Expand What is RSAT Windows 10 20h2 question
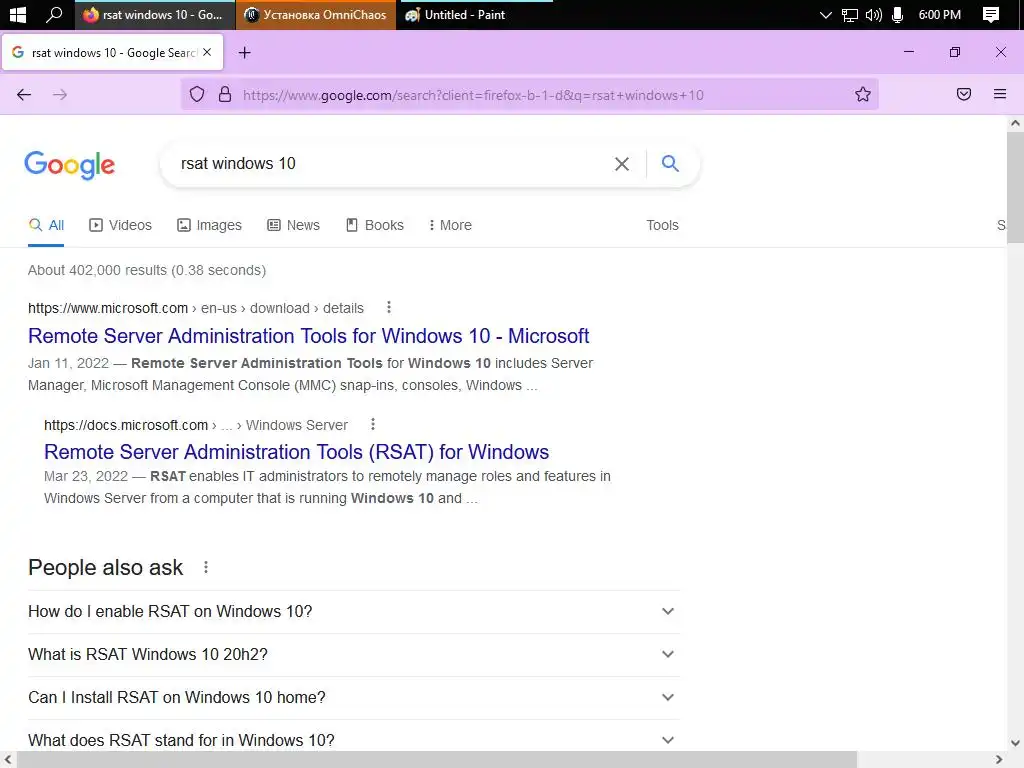Image resolution: width=1024 pixels, height=768 pixels. tap(353, 654)
